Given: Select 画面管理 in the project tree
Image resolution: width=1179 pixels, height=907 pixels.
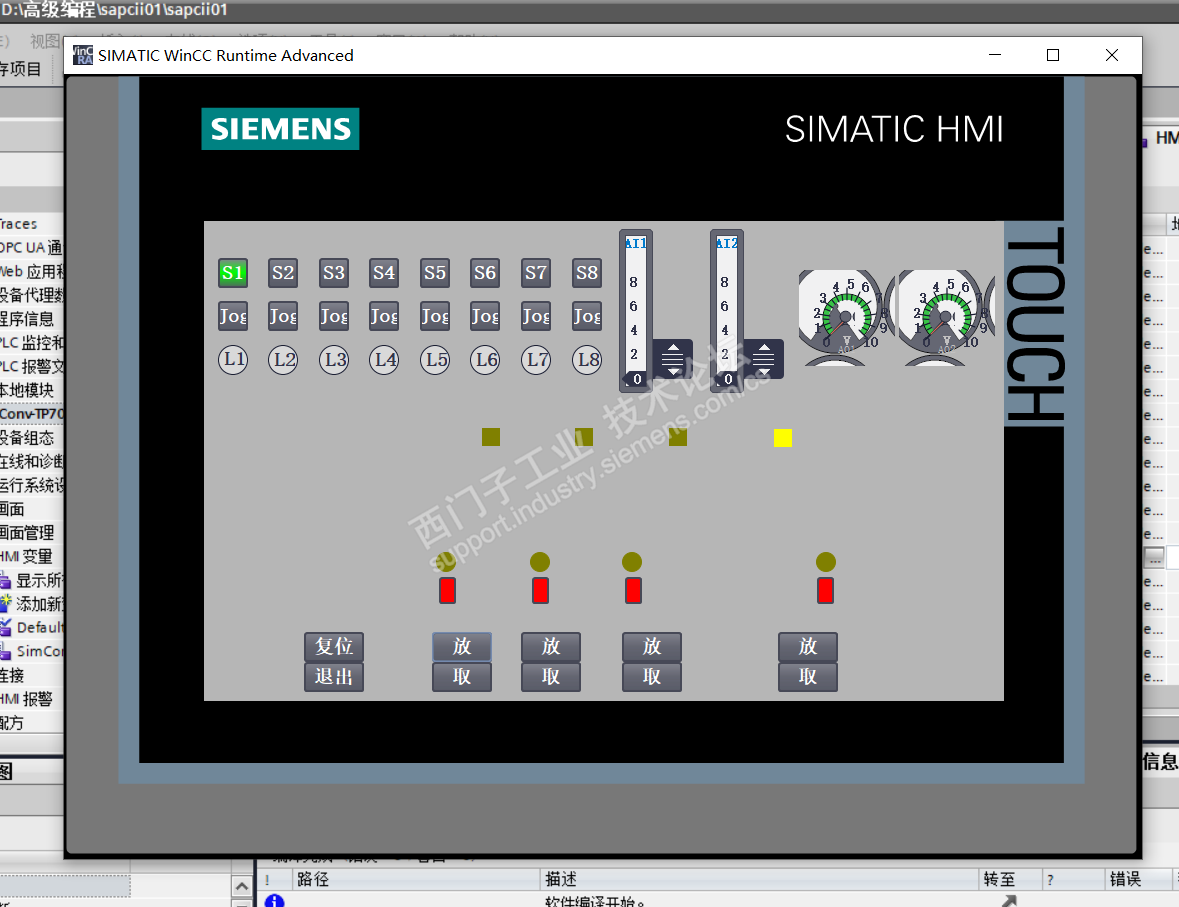Looking at the screenshot, I should 27,533.
